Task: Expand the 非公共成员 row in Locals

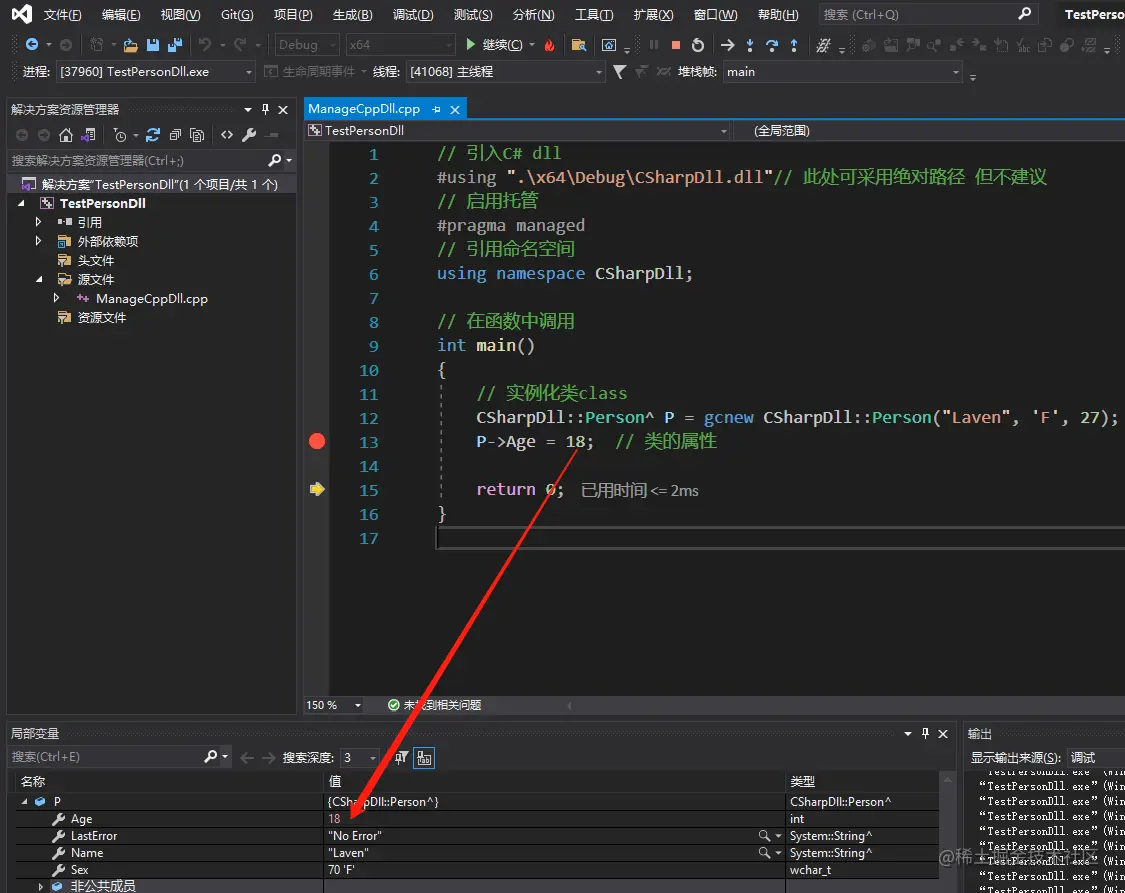Action: pyautogui.click(x=41, y=886)
